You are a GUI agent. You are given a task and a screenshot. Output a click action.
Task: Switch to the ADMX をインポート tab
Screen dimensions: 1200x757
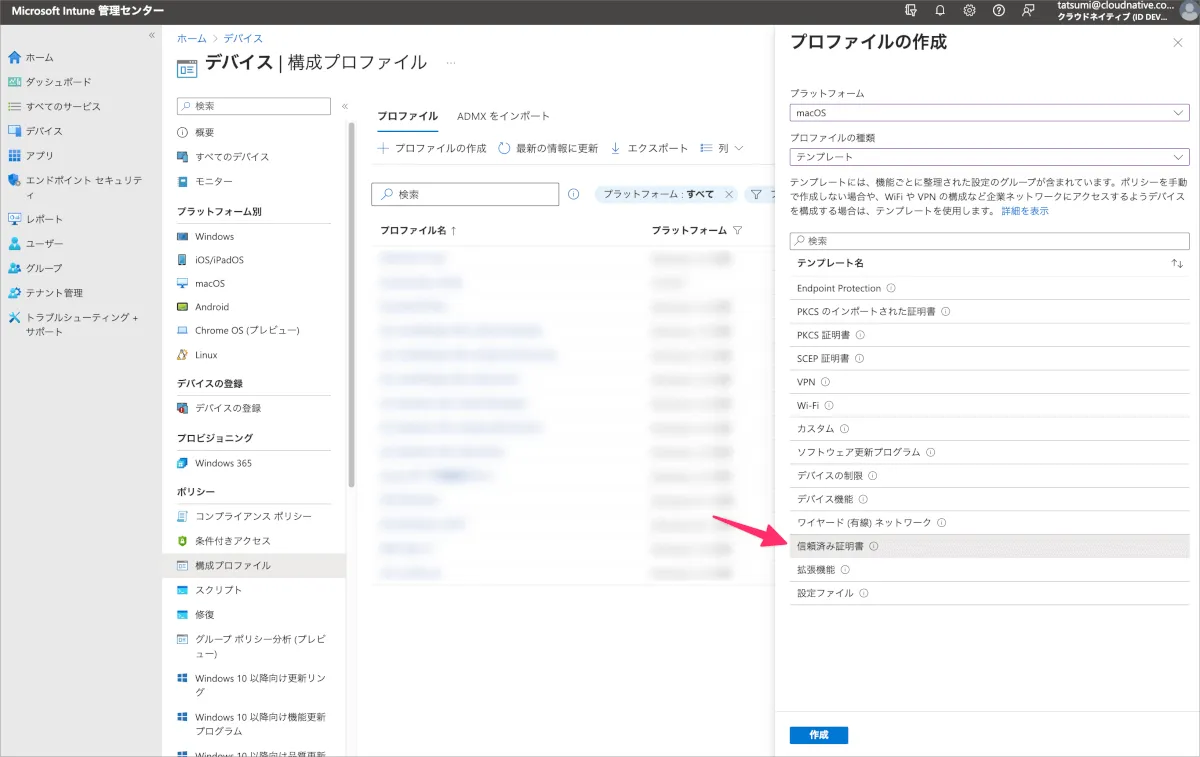(x=503, y=116)
